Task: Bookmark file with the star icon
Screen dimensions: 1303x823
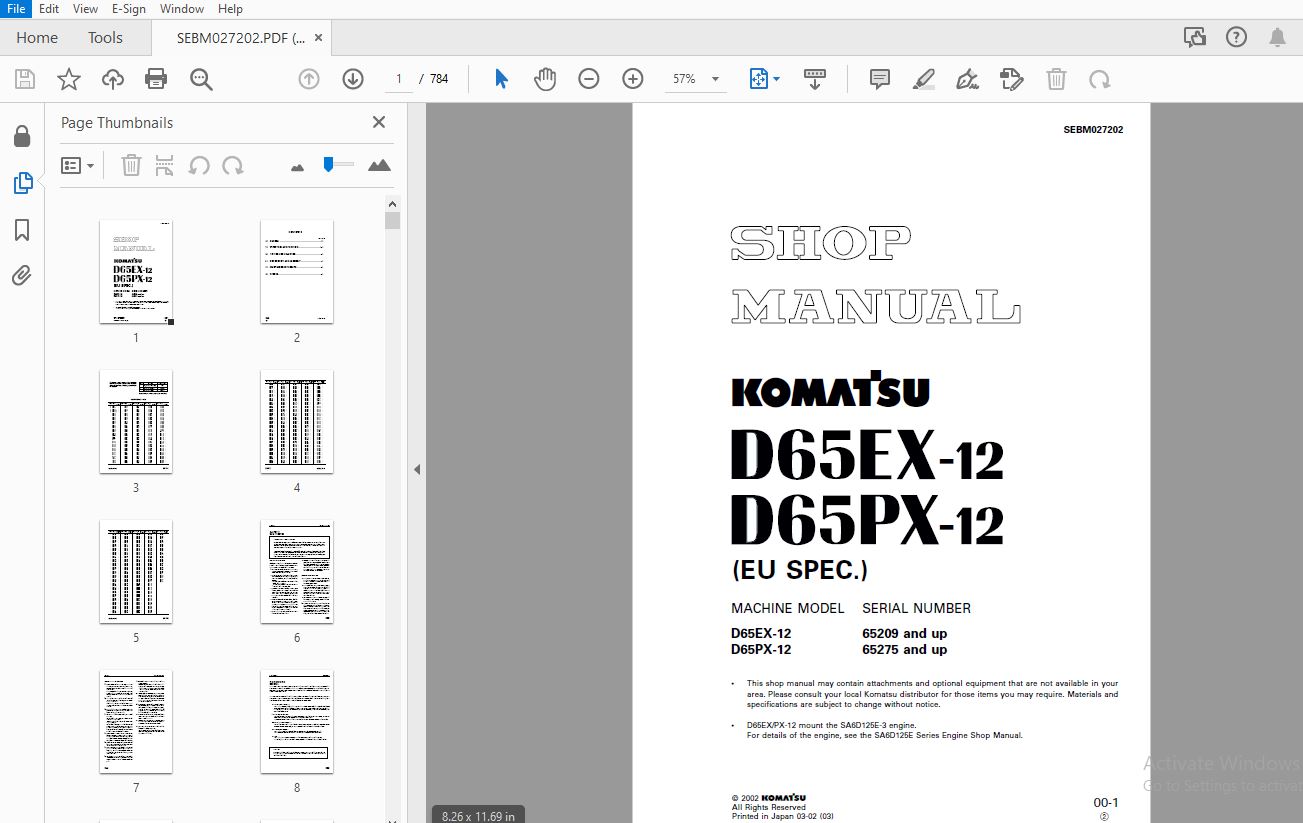Action: coord(68,80)
